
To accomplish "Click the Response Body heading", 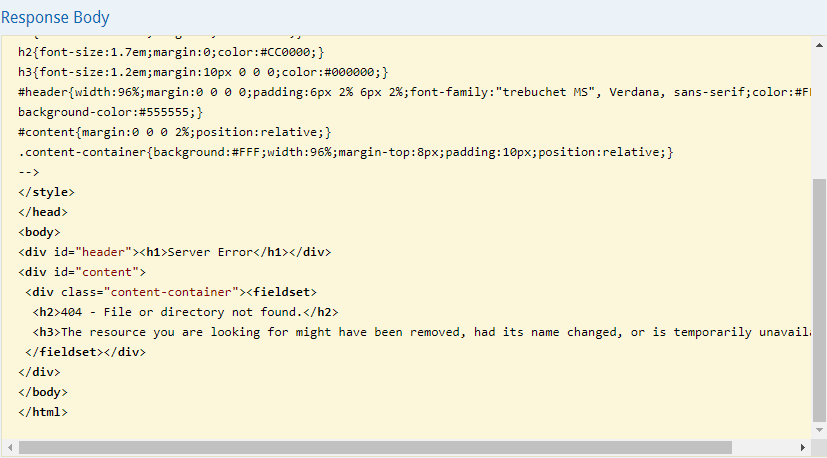I will [55, 18].
